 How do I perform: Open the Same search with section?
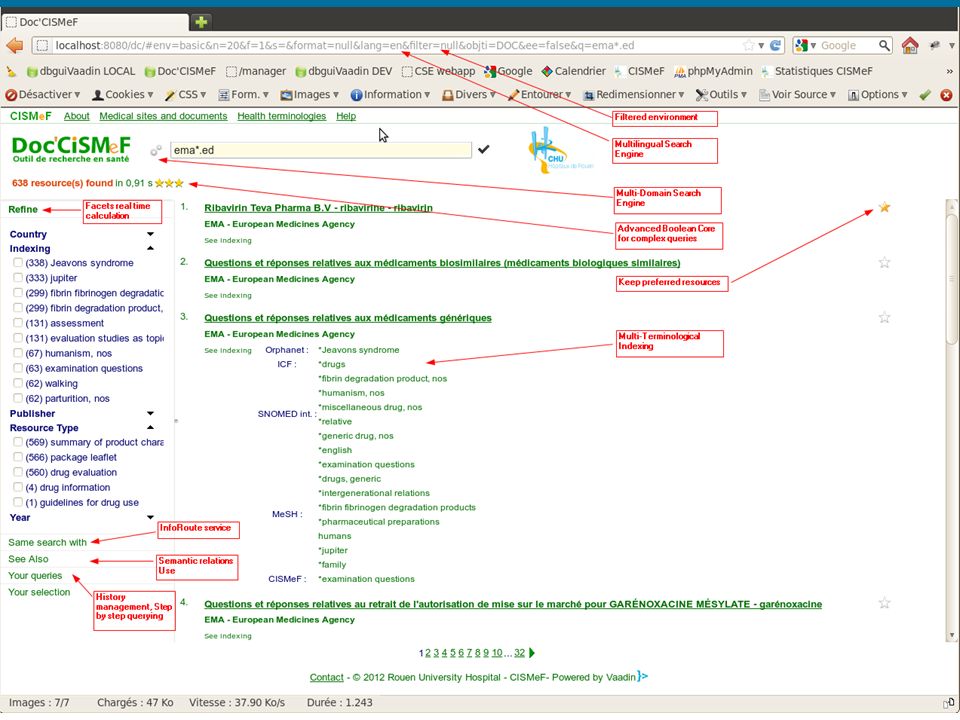(x=47, y=542)
